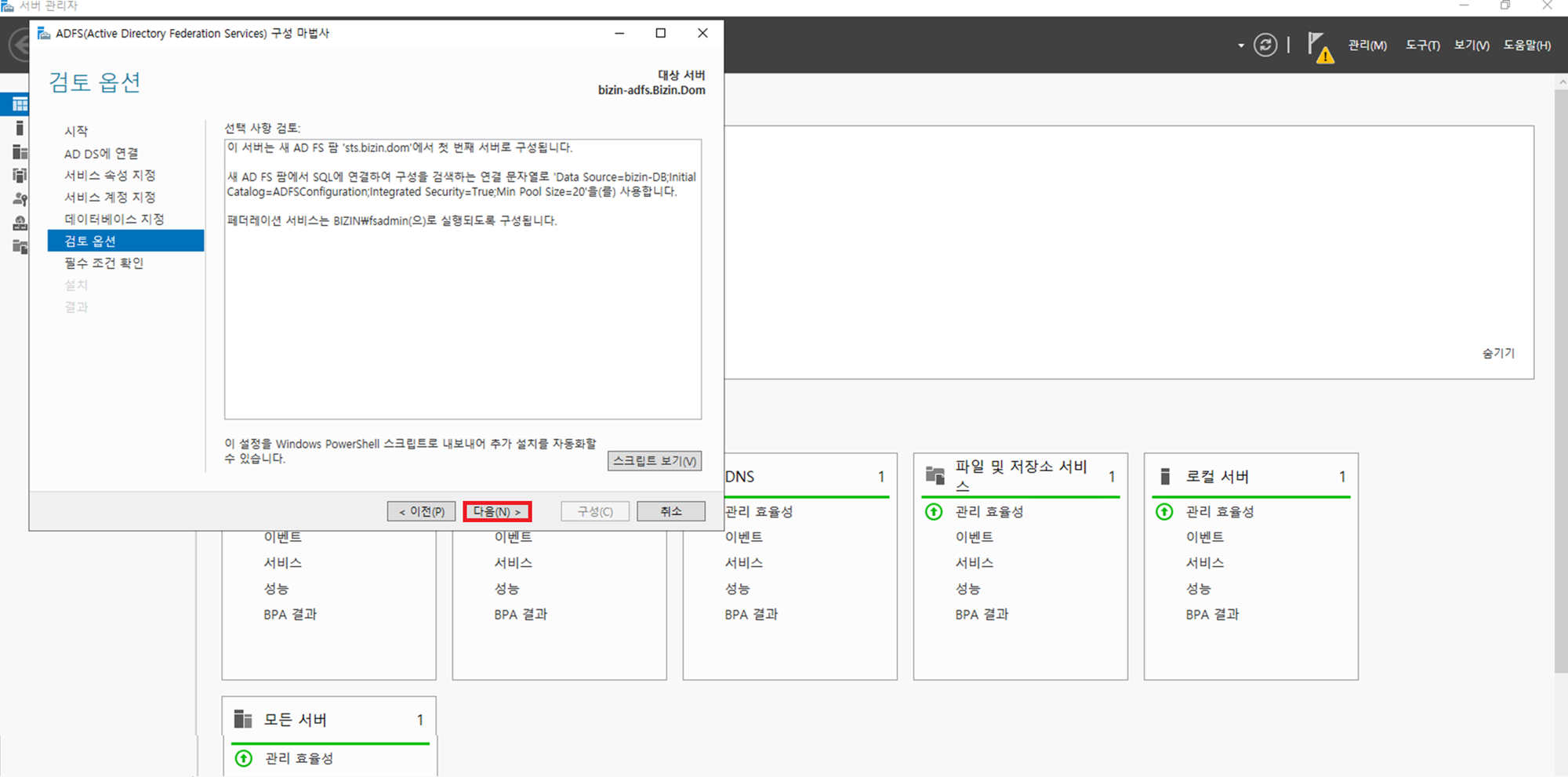Click the ADFS wizard title bar icon
This screenshot has height=777, width=1568.
(44, 33)
